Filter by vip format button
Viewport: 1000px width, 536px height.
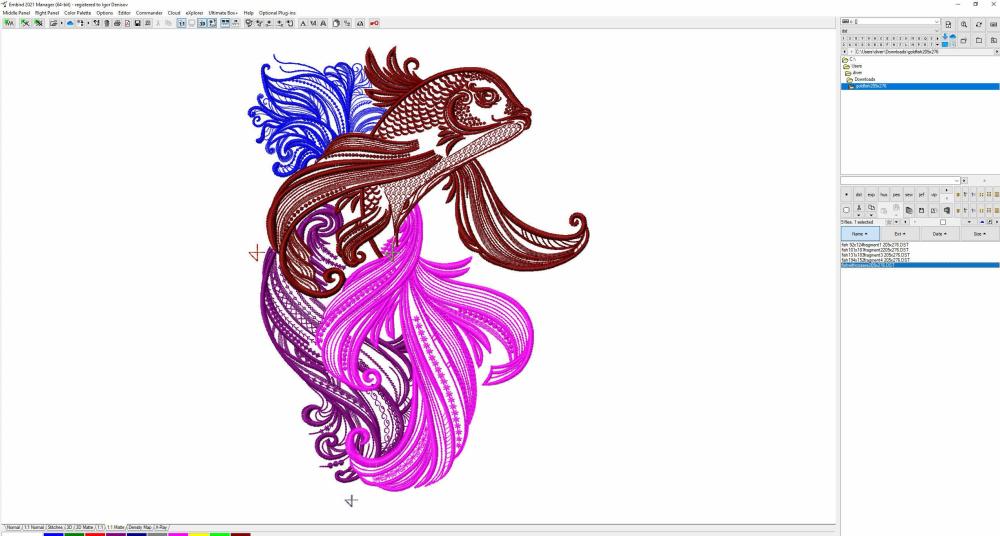[934, 195]
